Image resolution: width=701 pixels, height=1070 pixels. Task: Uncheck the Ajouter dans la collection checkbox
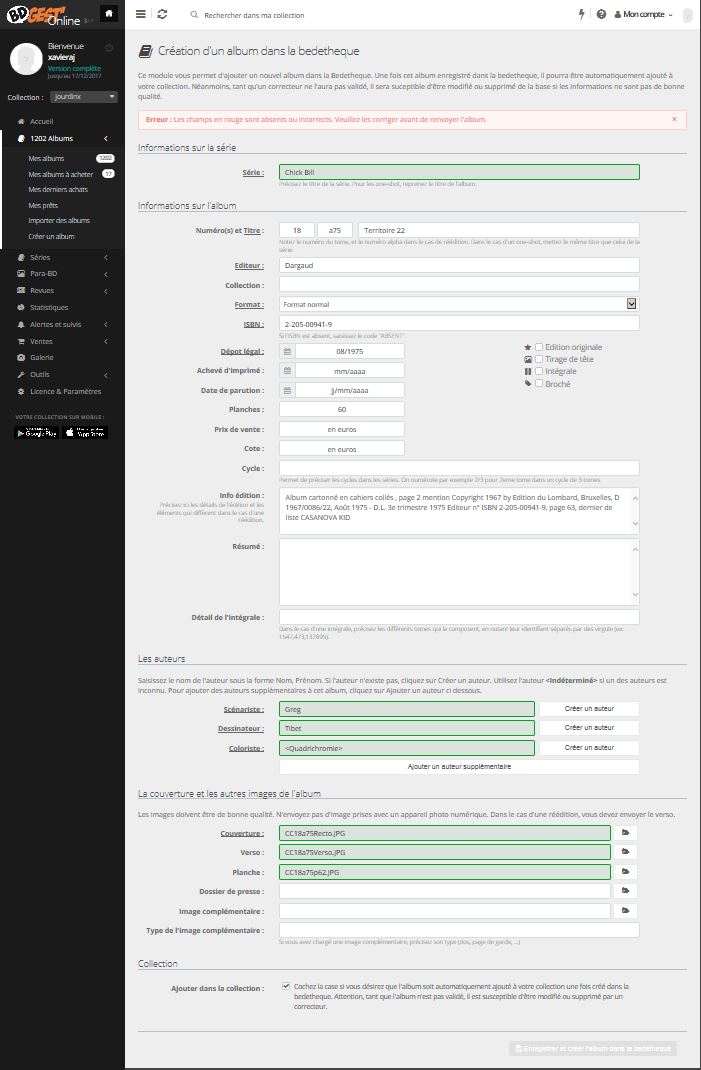(x=287, y=986)
